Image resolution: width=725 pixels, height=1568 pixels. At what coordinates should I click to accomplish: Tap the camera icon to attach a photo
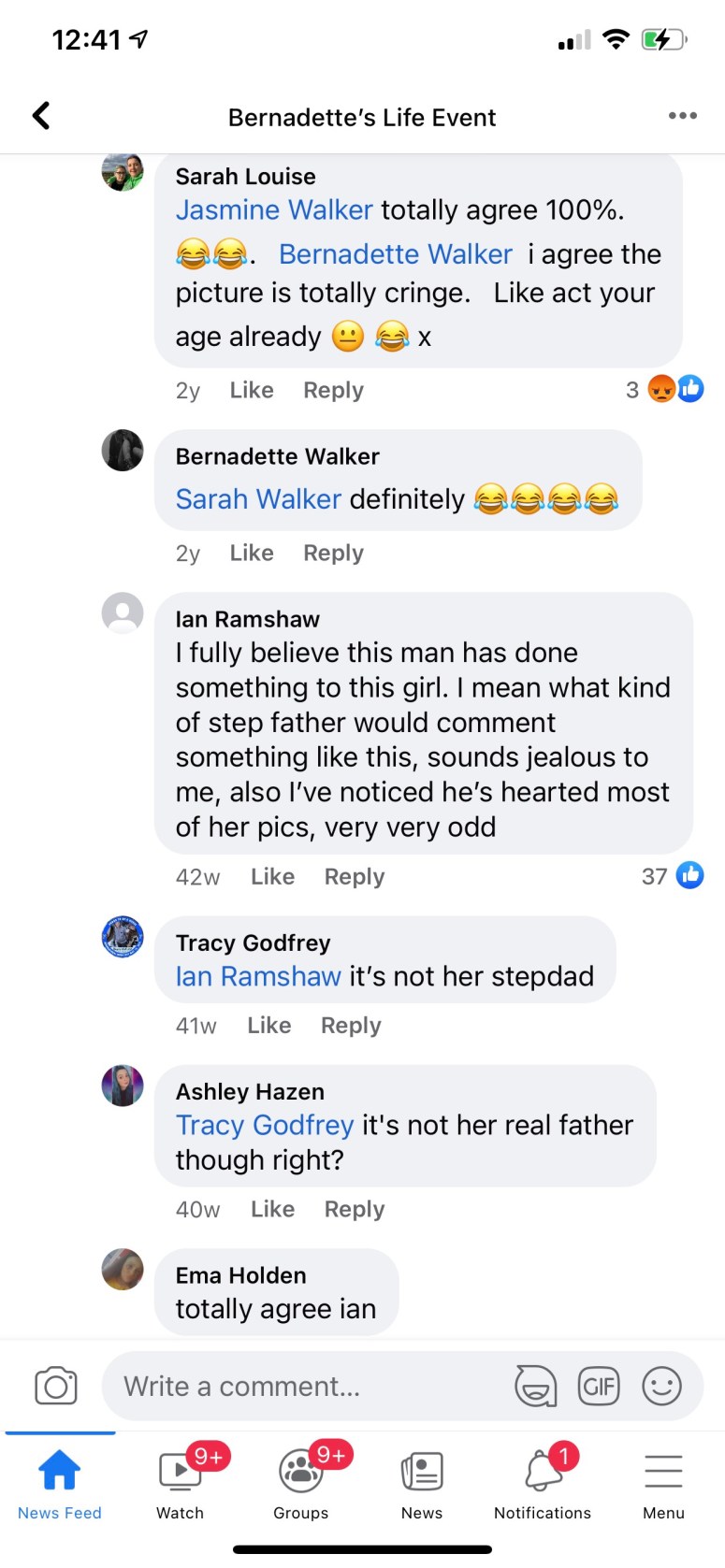tap(56, 1386)
